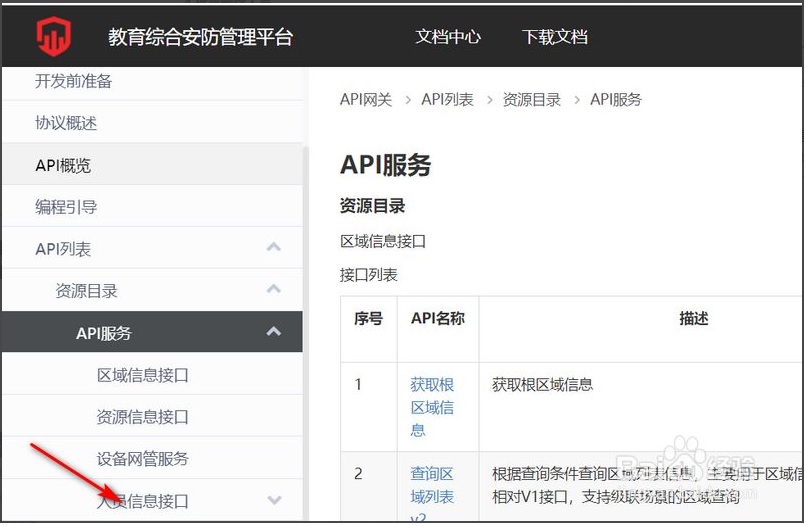Expand the 人员信息接口 chevron

(x=274, y=500)
